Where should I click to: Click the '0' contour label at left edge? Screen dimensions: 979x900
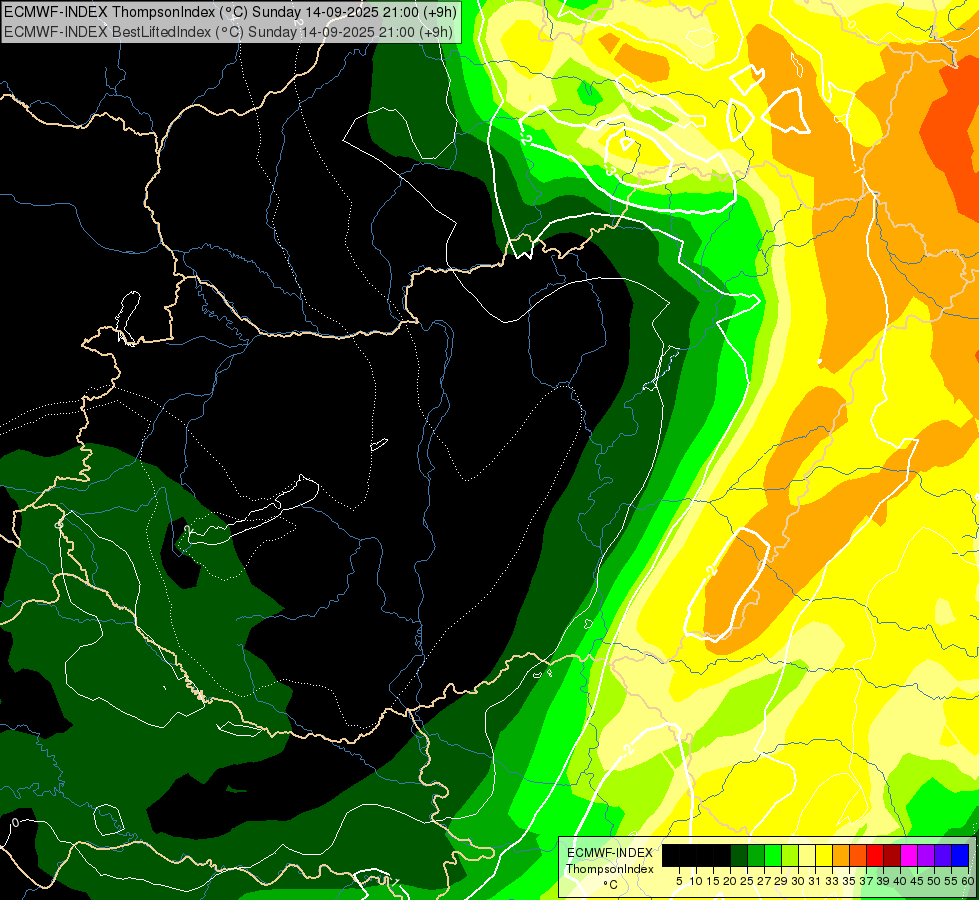pos(14,823)
